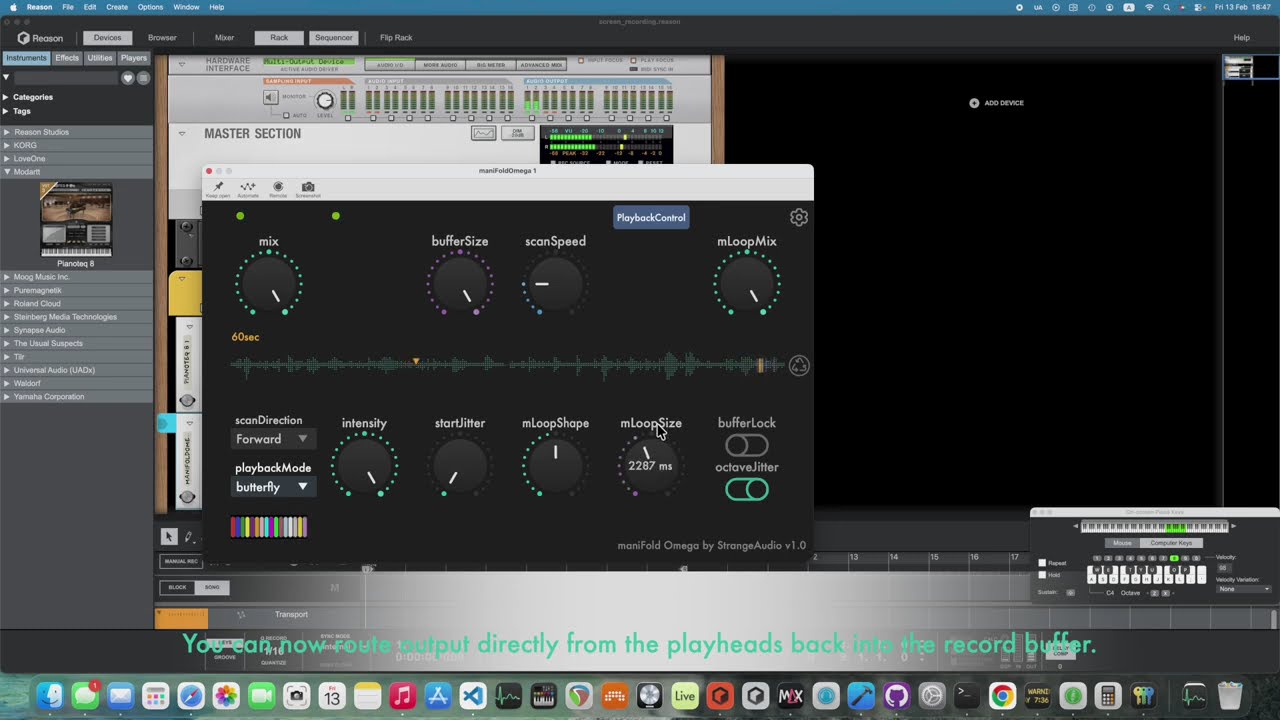The height and width of the screenshot is (720, 1280).
Task: Open Photos app in the Dock
Action: 226,696
